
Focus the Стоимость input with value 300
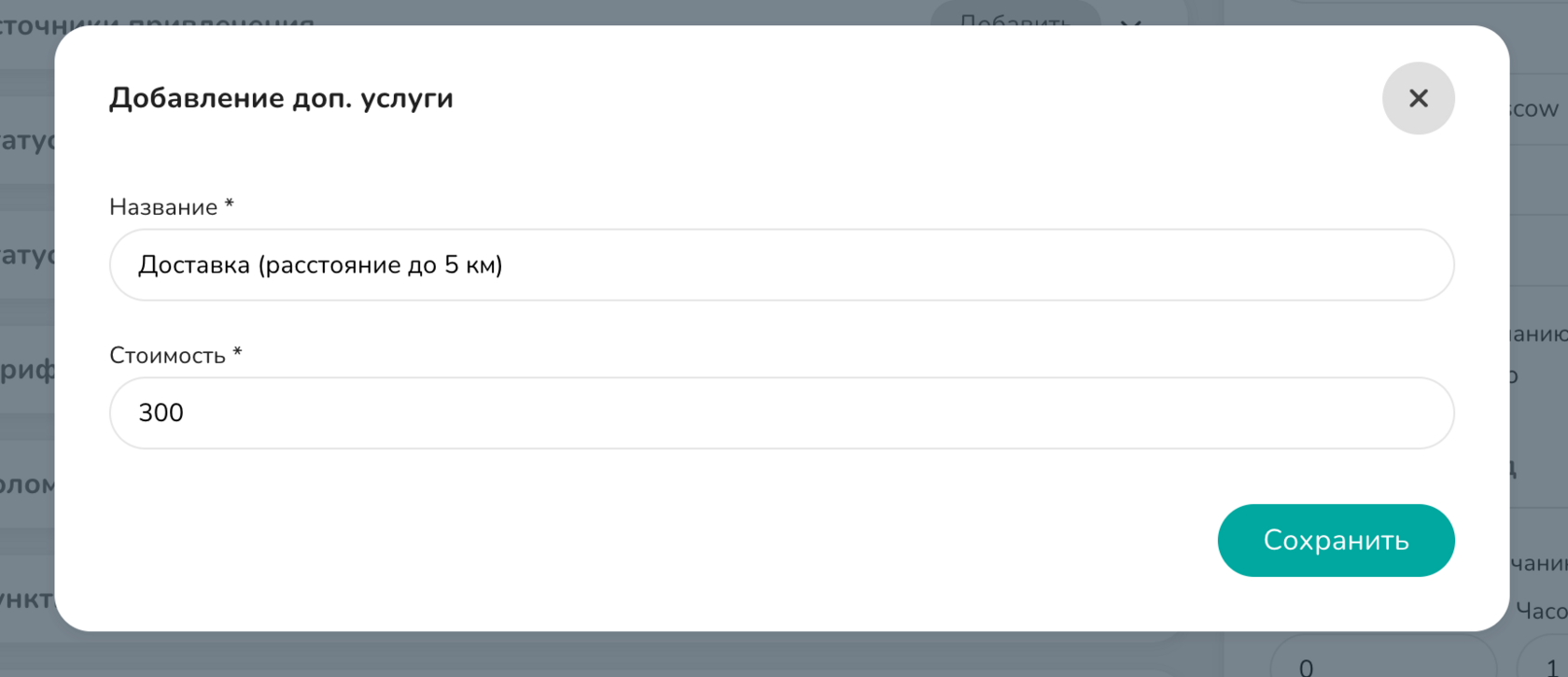point(781,413)
